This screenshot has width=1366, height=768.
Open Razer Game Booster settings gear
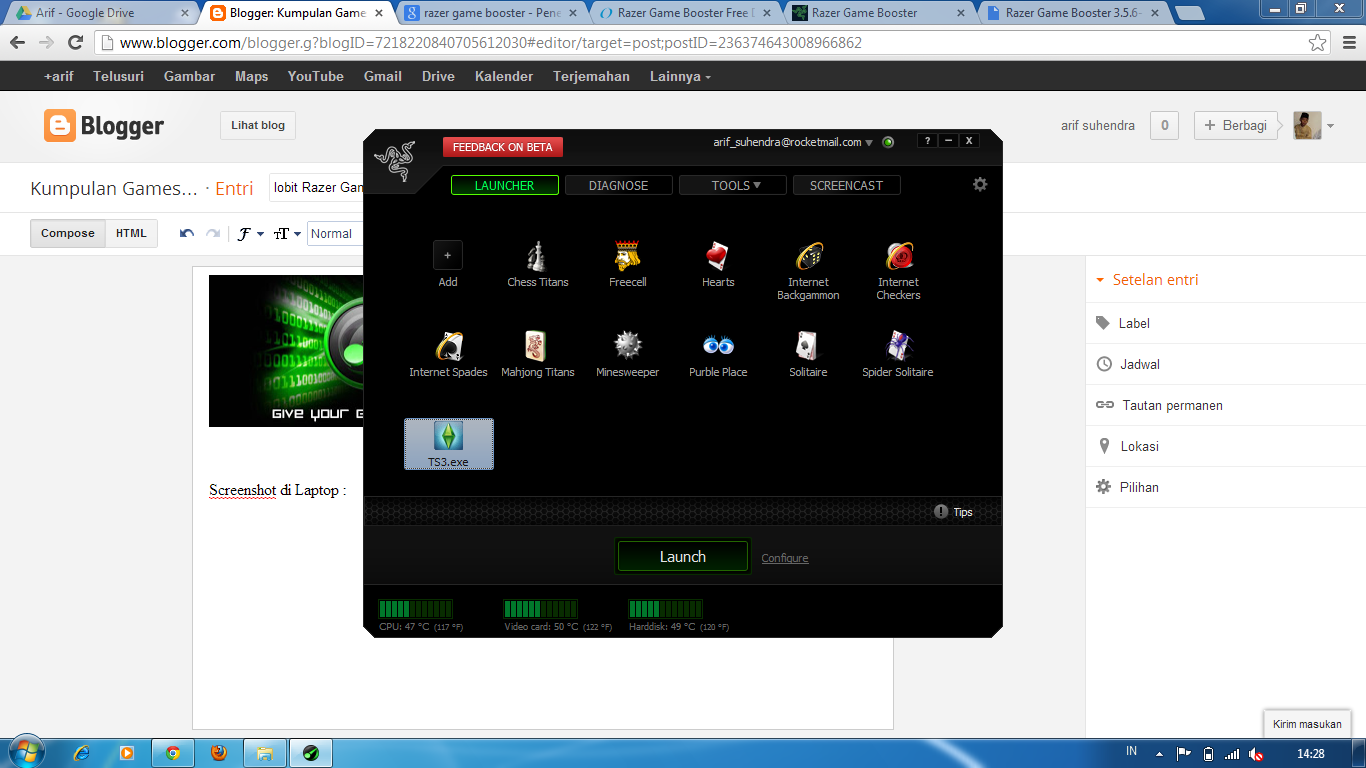pos(980,184)
